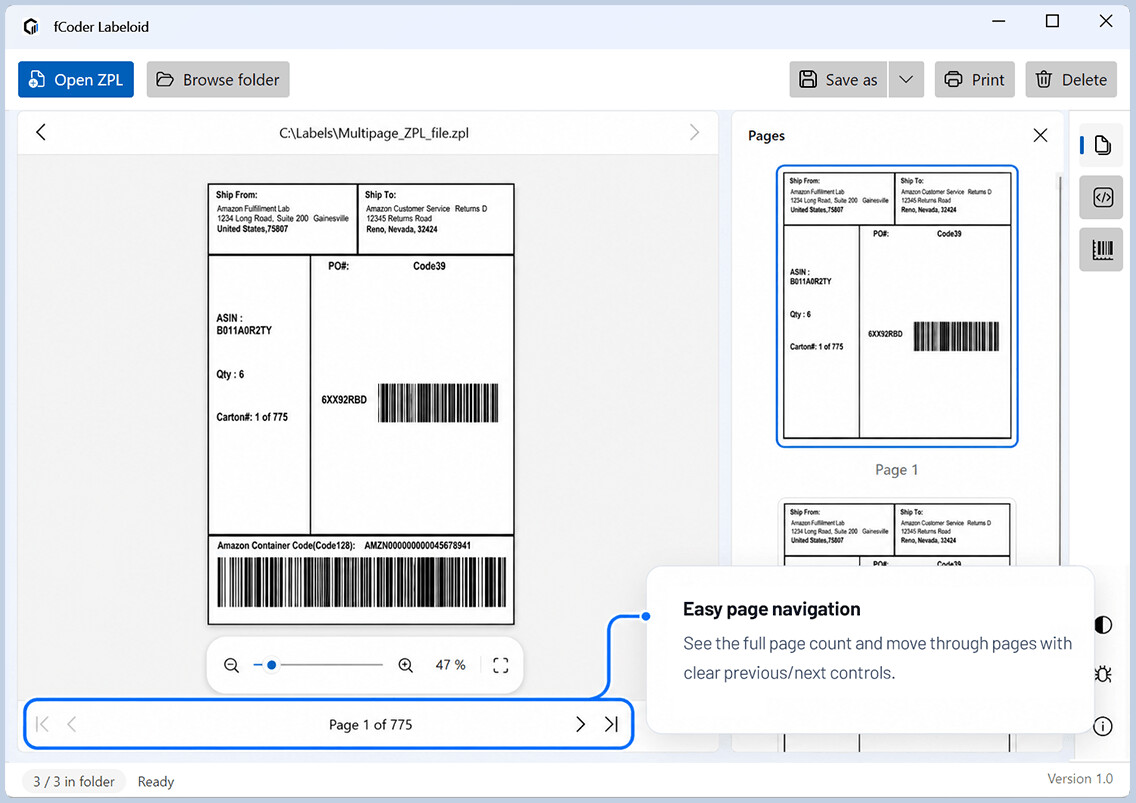
Task: Click the 3 / 3 in folder status
Action: click(x=74, y=781)
